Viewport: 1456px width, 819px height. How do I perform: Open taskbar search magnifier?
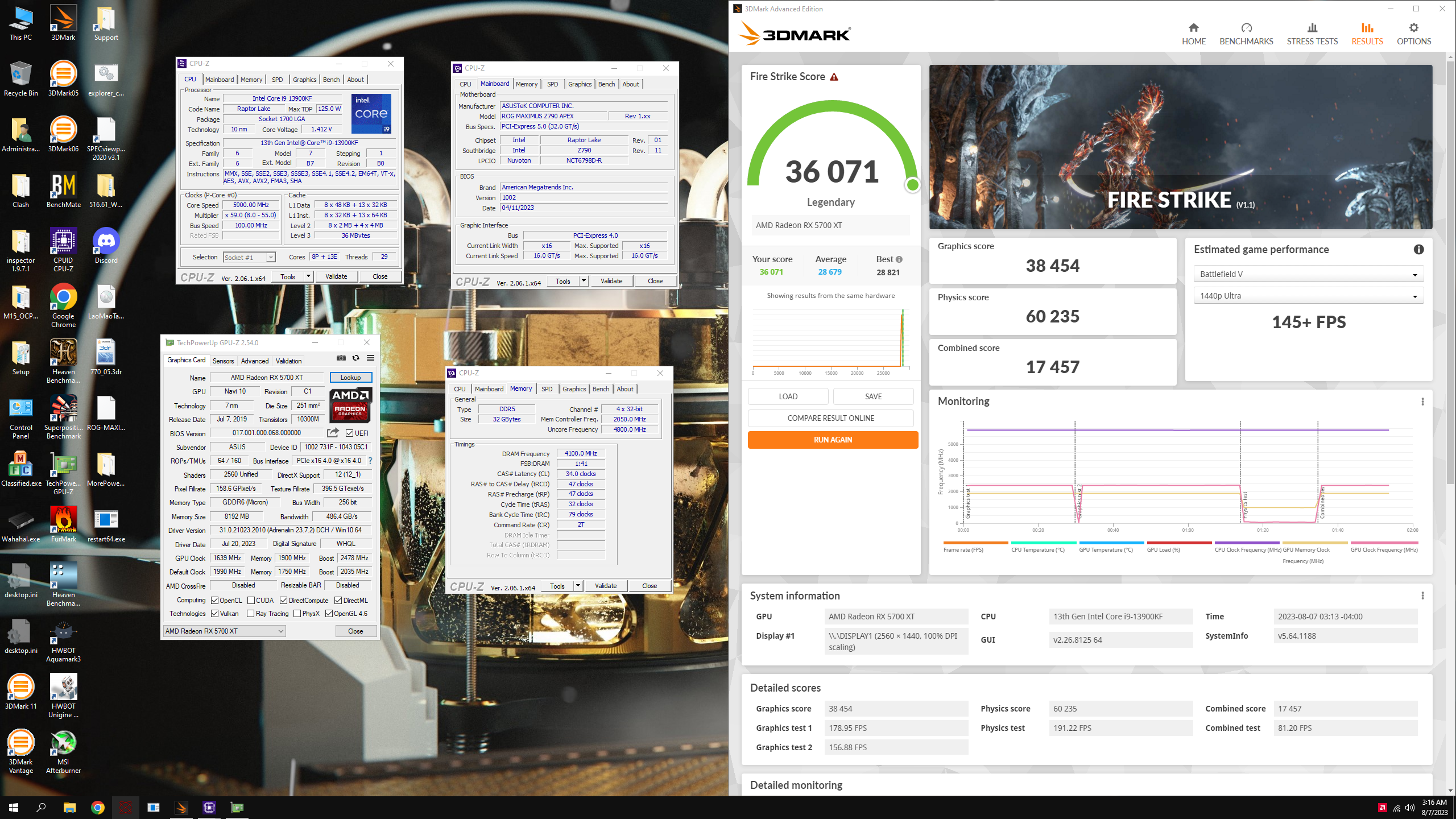[41, 808]
